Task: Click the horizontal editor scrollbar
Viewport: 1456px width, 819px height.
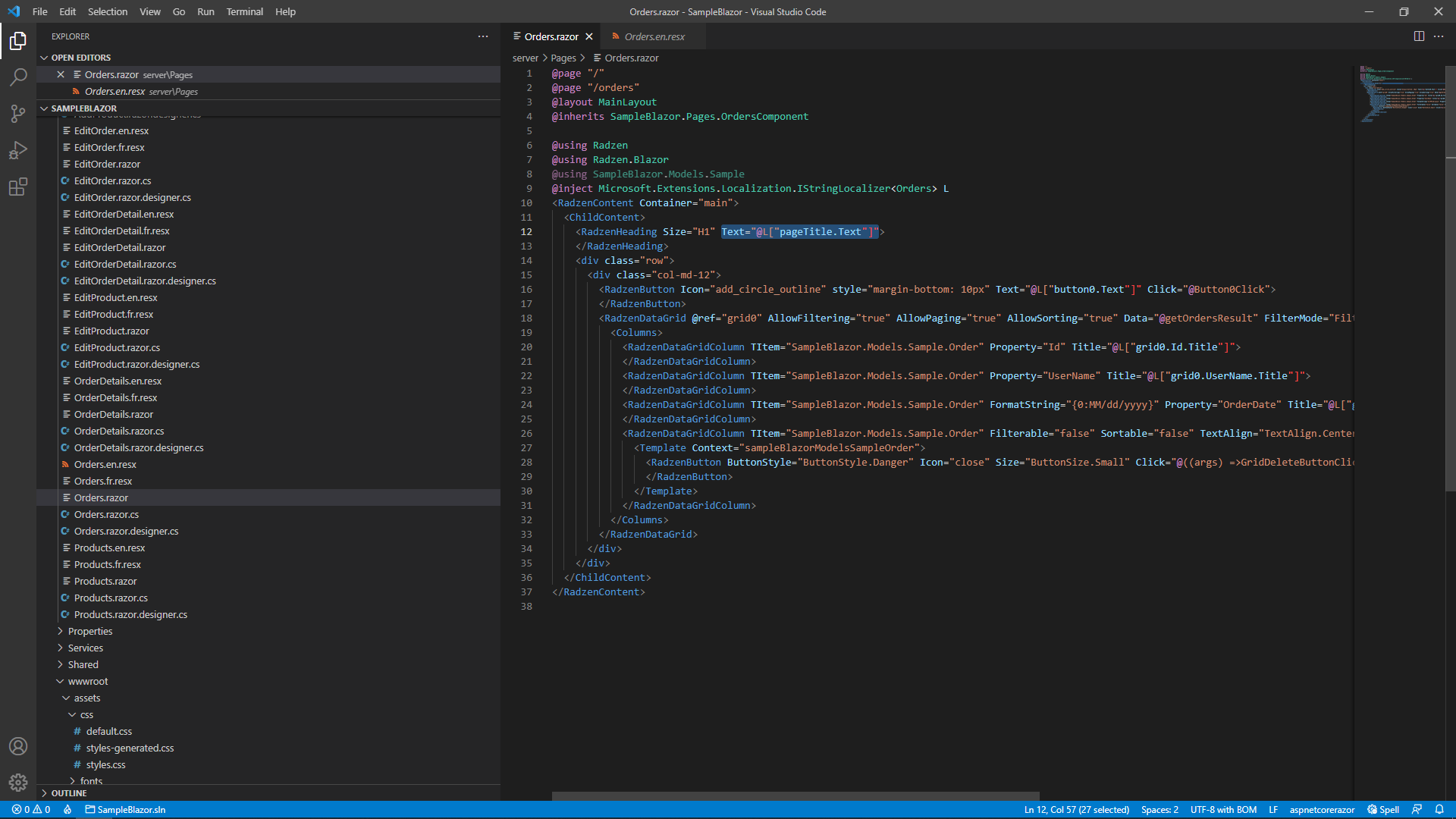Action: point(795,796)
